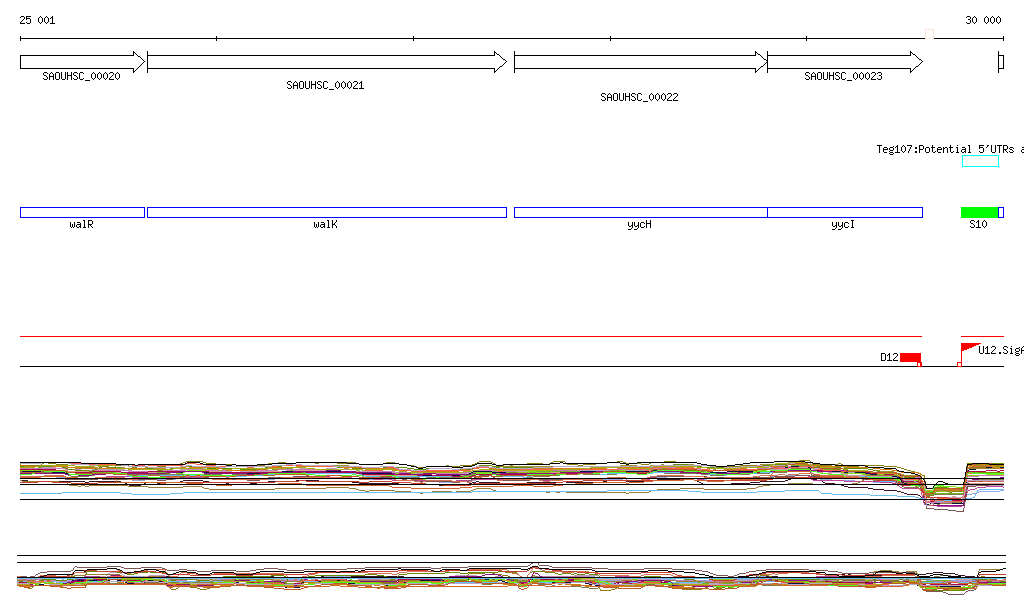
Task: Select the SAOUHSC_00021 gene arrow
Action: tap(327, 62)
